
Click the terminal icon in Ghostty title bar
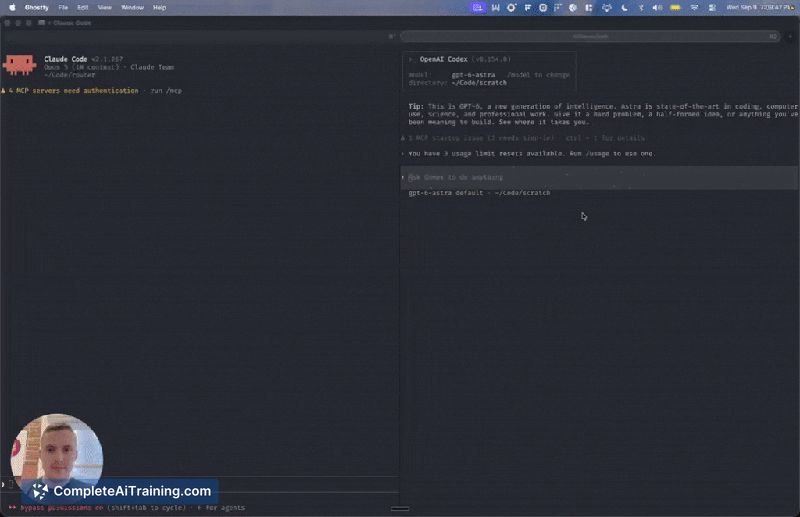tap(41, 23)
